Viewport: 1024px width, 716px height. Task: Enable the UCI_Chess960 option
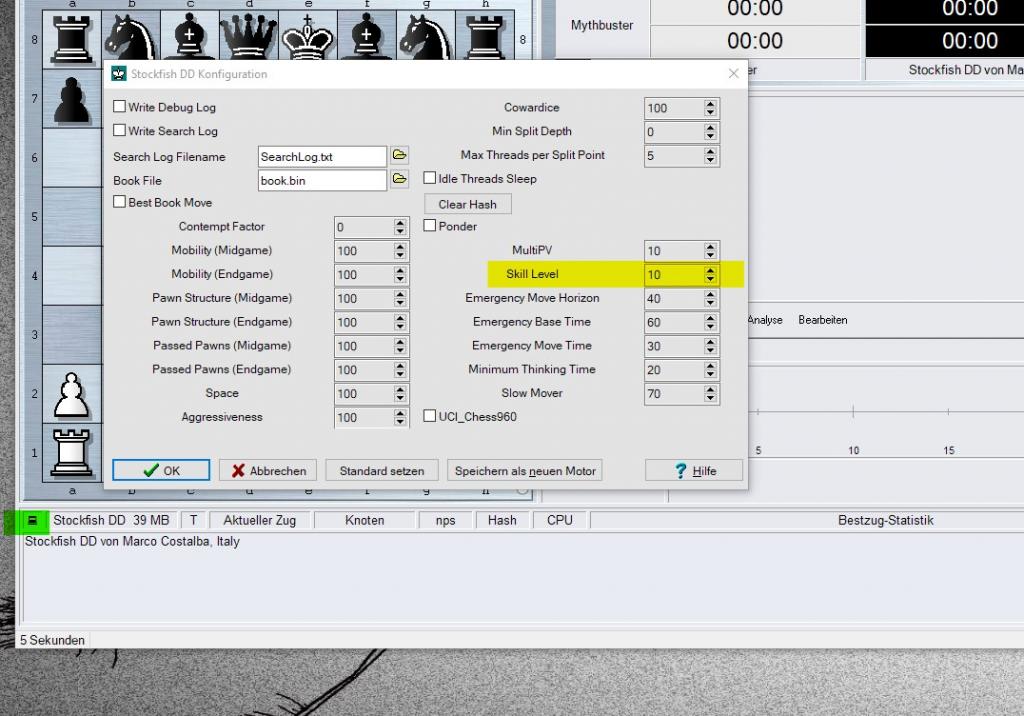point(430,416)
